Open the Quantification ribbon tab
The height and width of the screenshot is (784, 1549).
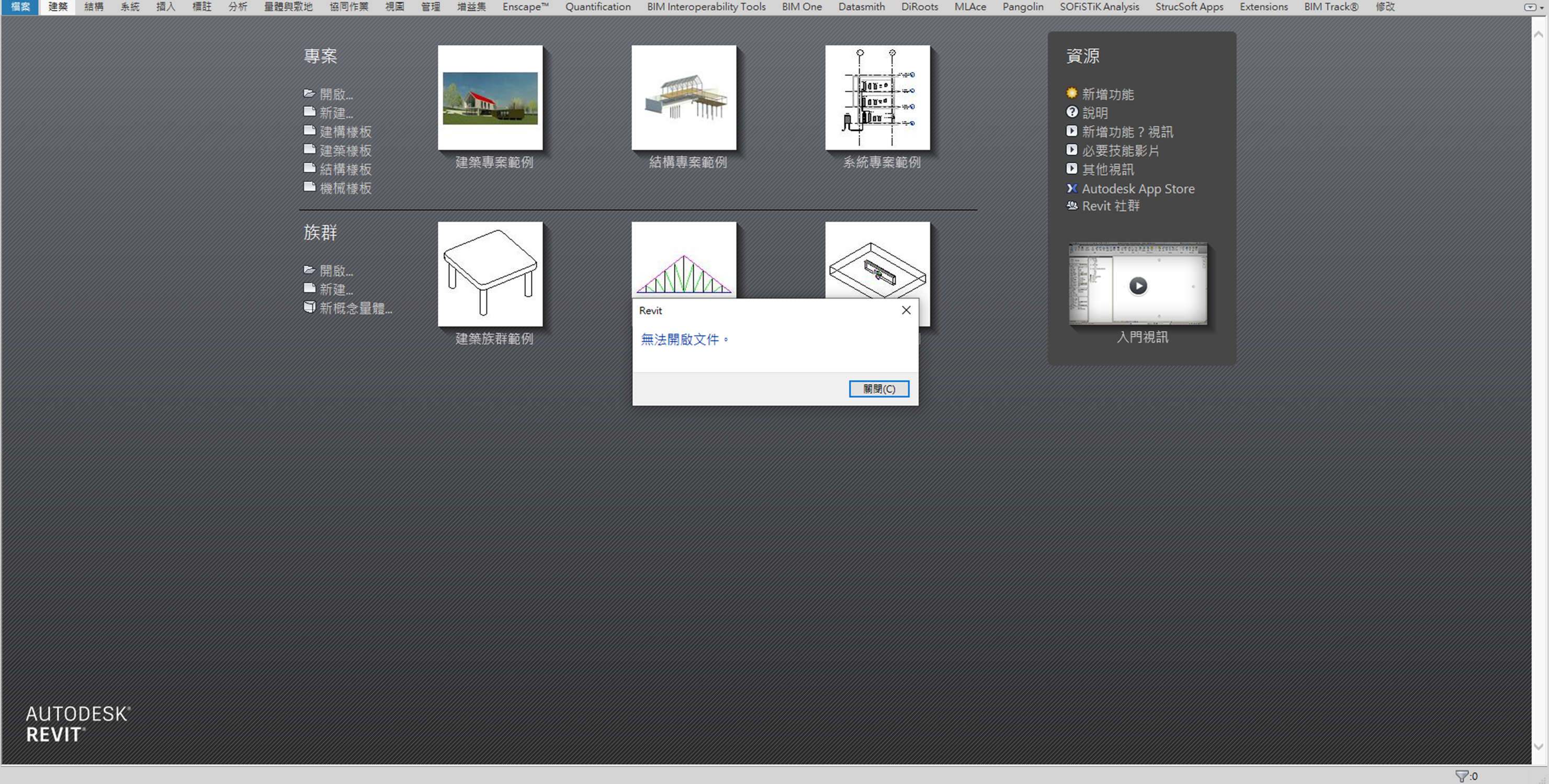point(598,7)
